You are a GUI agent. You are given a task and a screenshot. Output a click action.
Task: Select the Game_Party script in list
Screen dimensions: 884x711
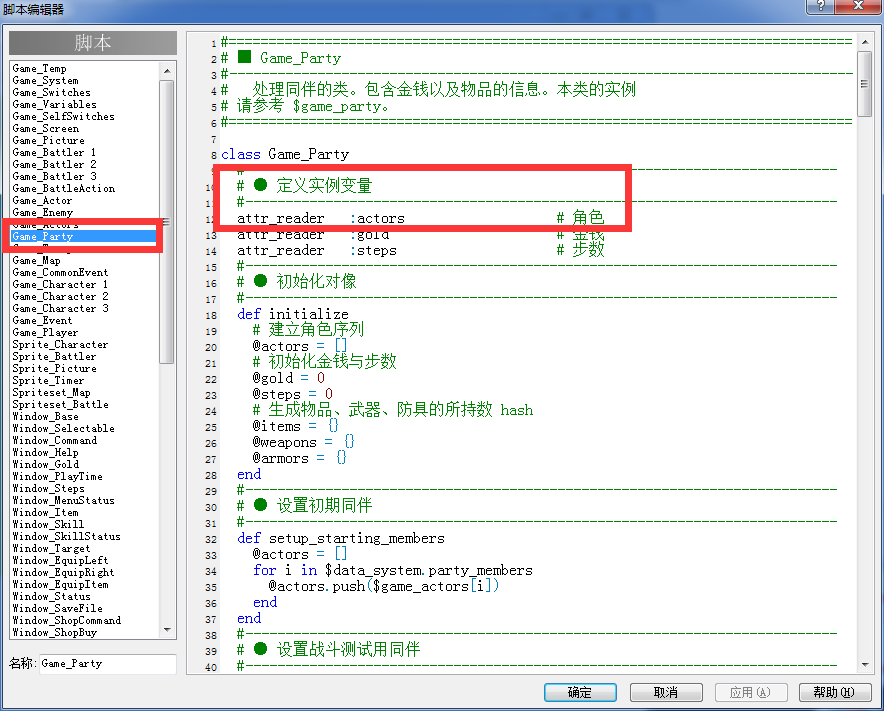tap(83, 237)
